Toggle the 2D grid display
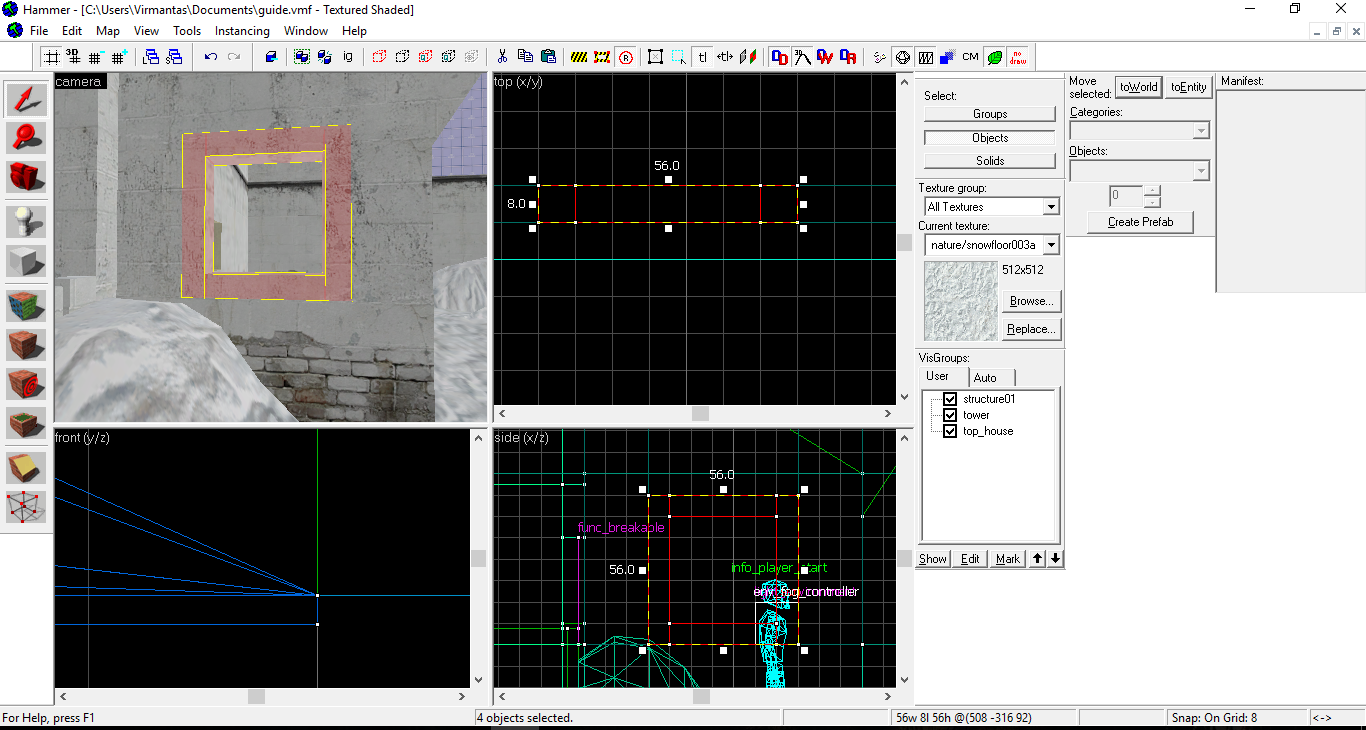The height and width of the screenshot is (730, 1366). click(x=51, y=57)
